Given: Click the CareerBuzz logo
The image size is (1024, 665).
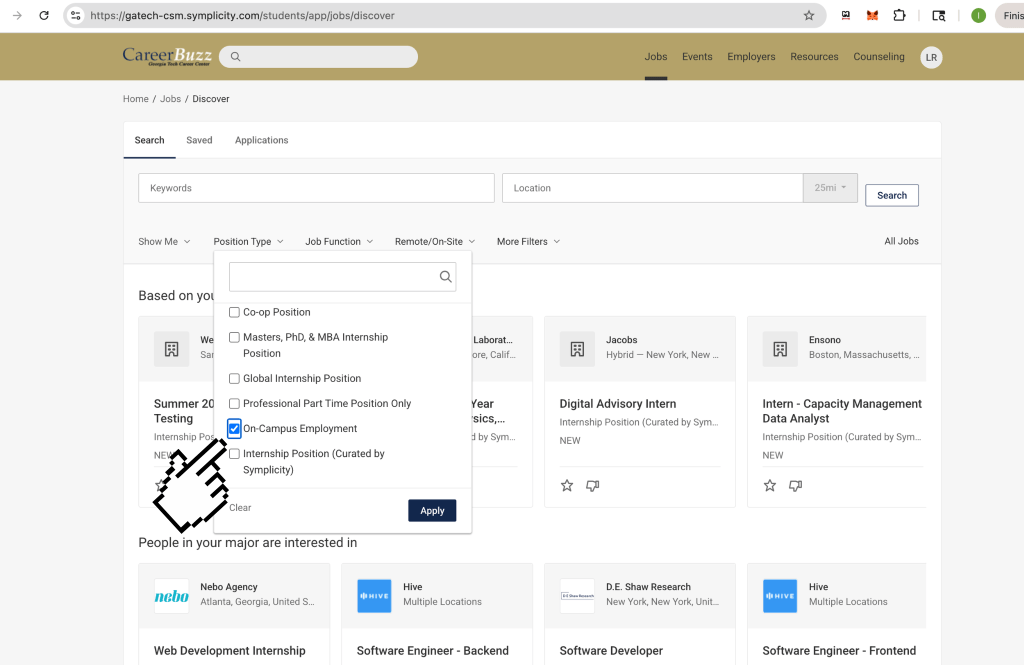Looking at the screenshot, I should (167, 56).
